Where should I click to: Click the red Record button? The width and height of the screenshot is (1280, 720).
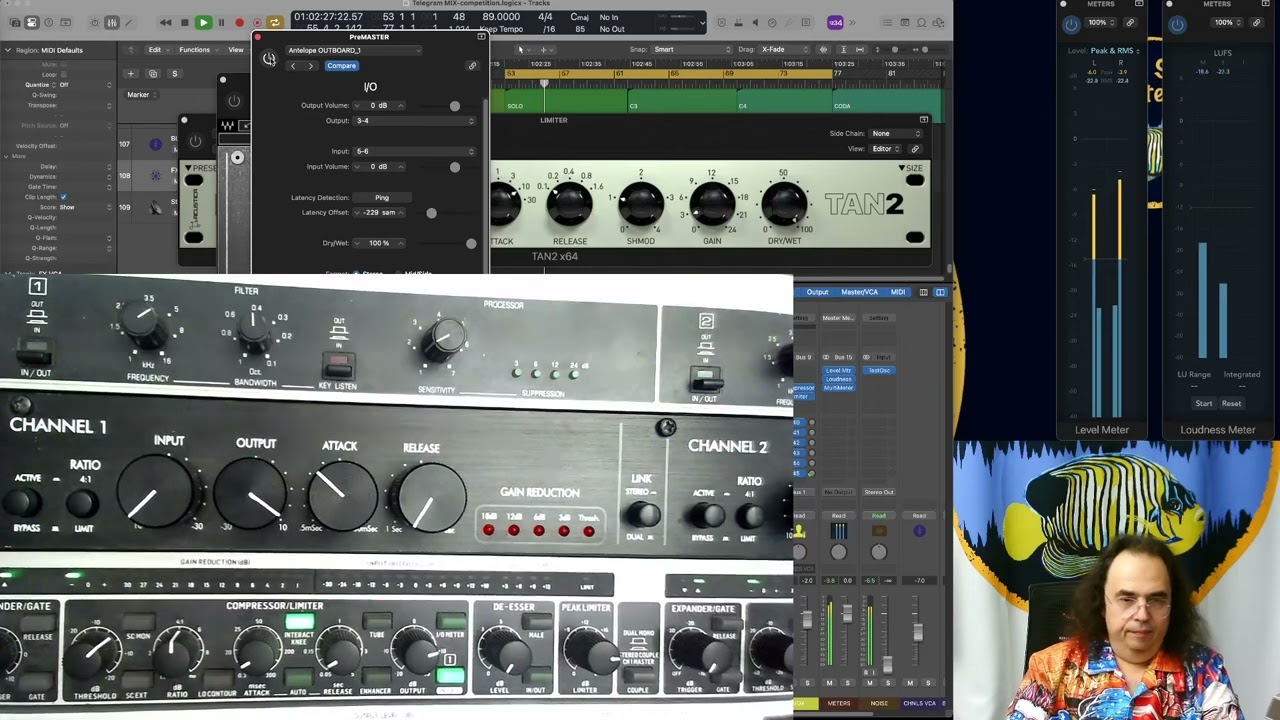tap(239, 22)
